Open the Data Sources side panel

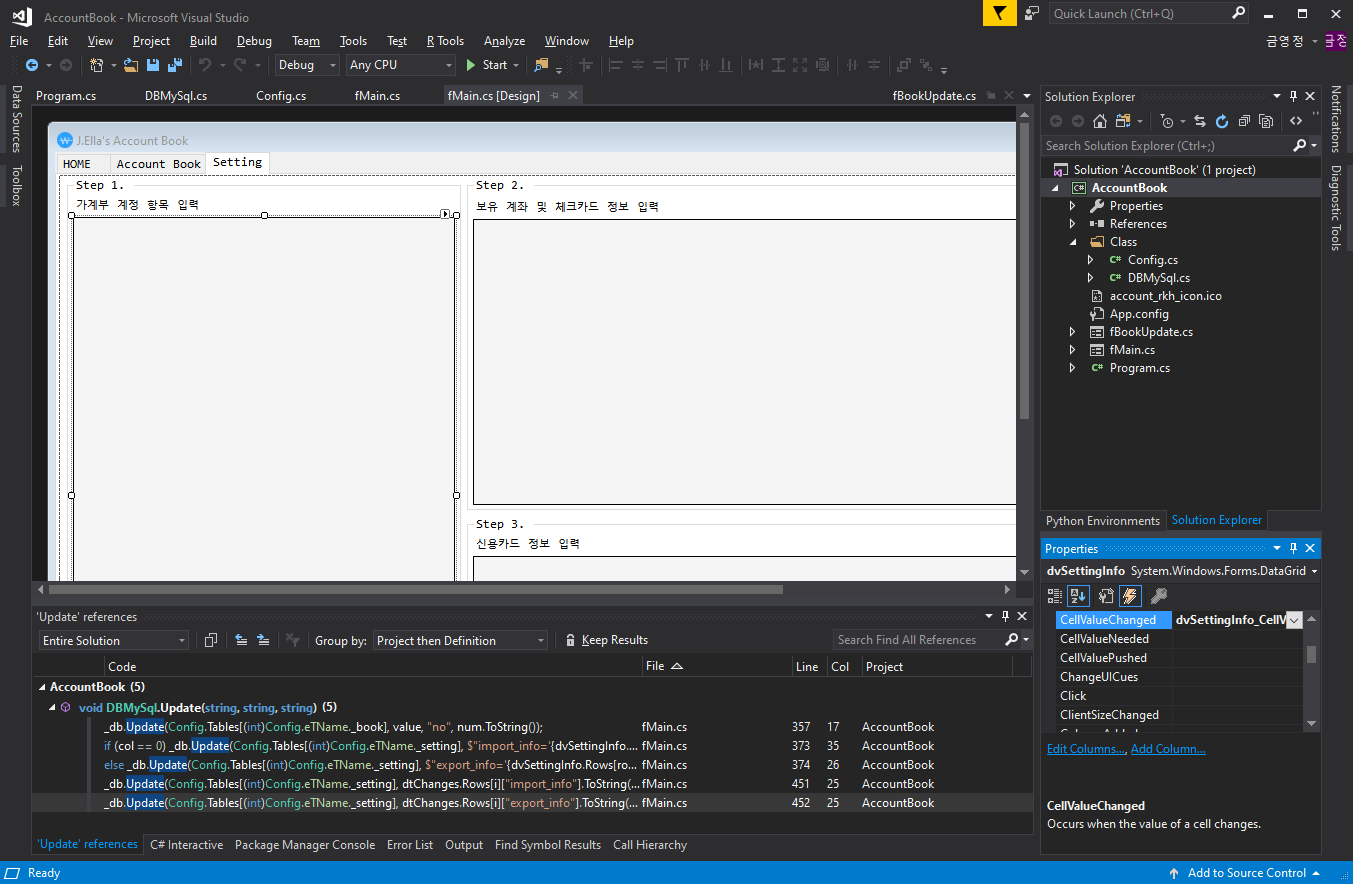[16, 119]
